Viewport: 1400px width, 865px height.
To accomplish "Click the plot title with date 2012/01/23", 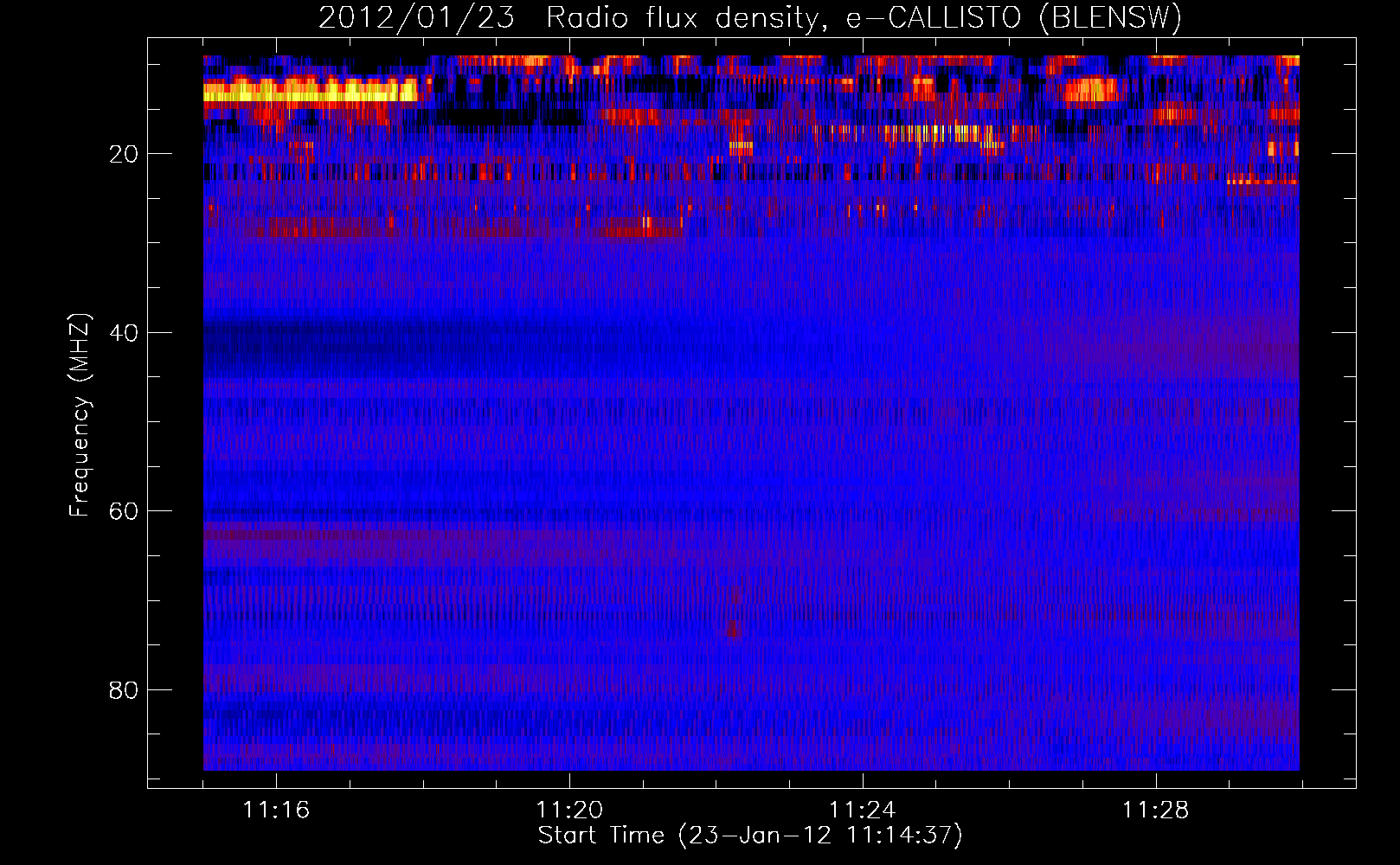I will [x=750, y=17].
